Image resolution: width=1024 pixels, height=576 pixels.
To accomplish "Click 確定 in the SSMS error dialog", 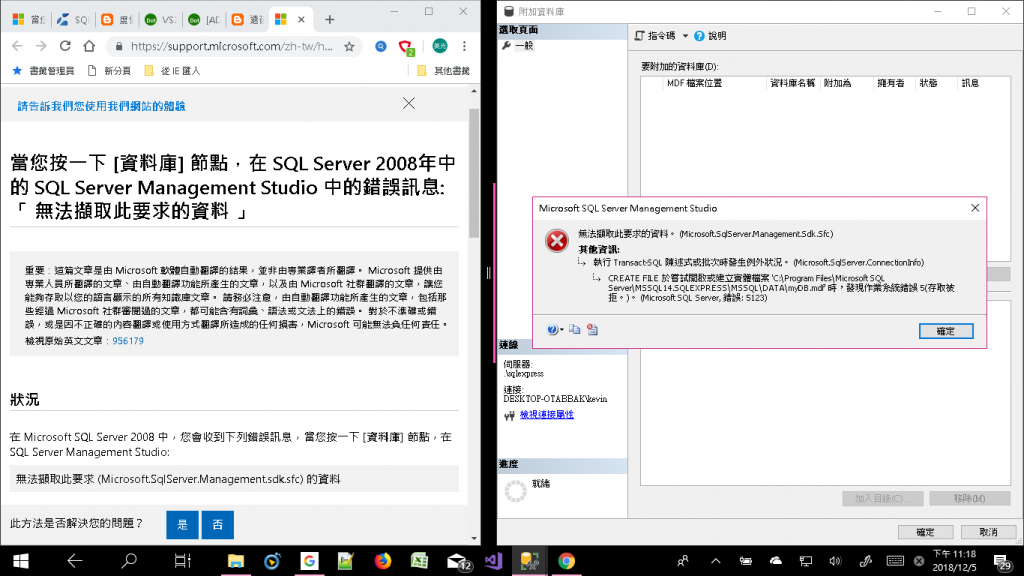I will [x=946, y=331].
